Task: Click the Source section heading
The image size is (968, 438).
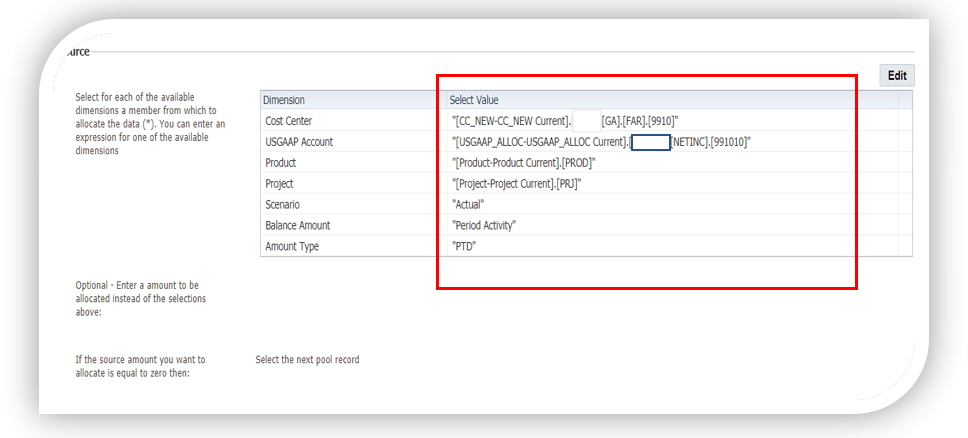Action: (74, 52)
